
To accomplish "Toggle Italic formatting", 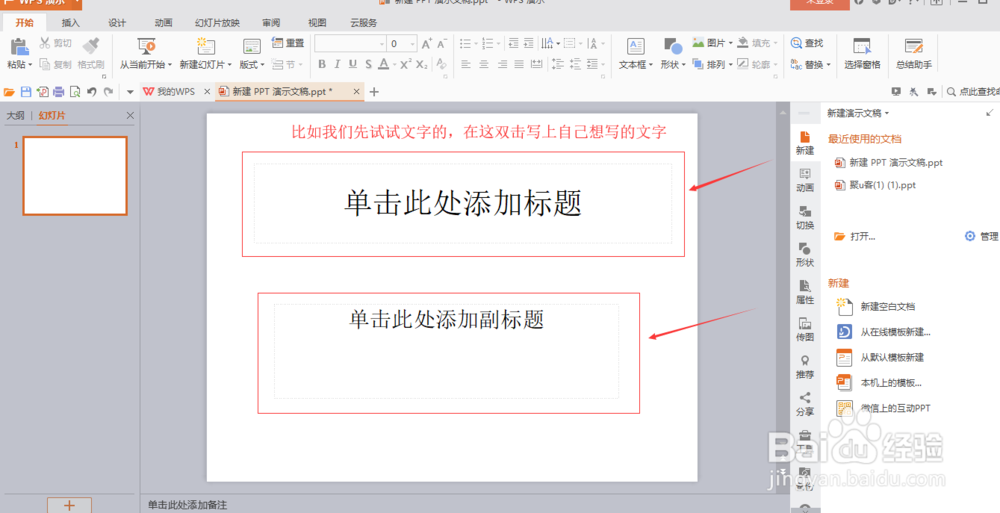I will (337, 64).
